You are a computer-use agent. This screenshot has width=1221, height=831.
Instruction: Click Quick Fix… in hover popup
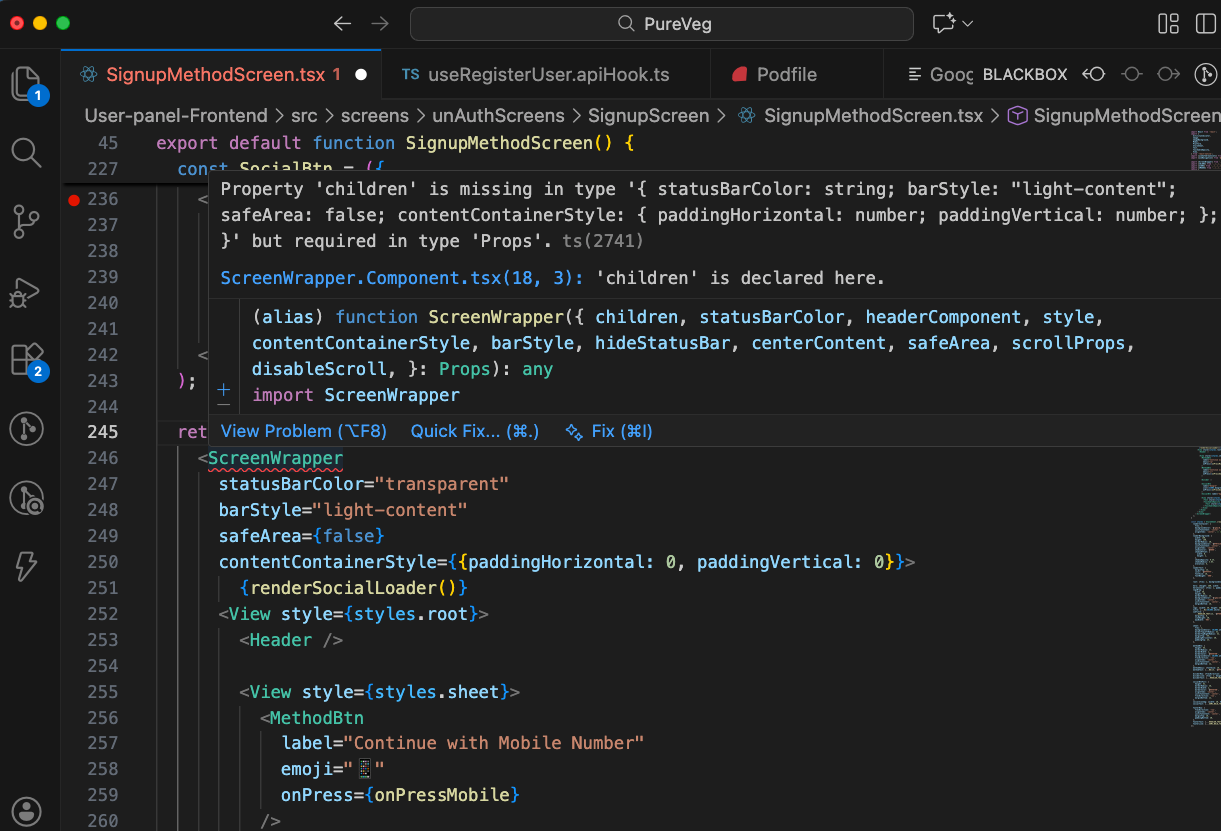[x=475, y=431]
